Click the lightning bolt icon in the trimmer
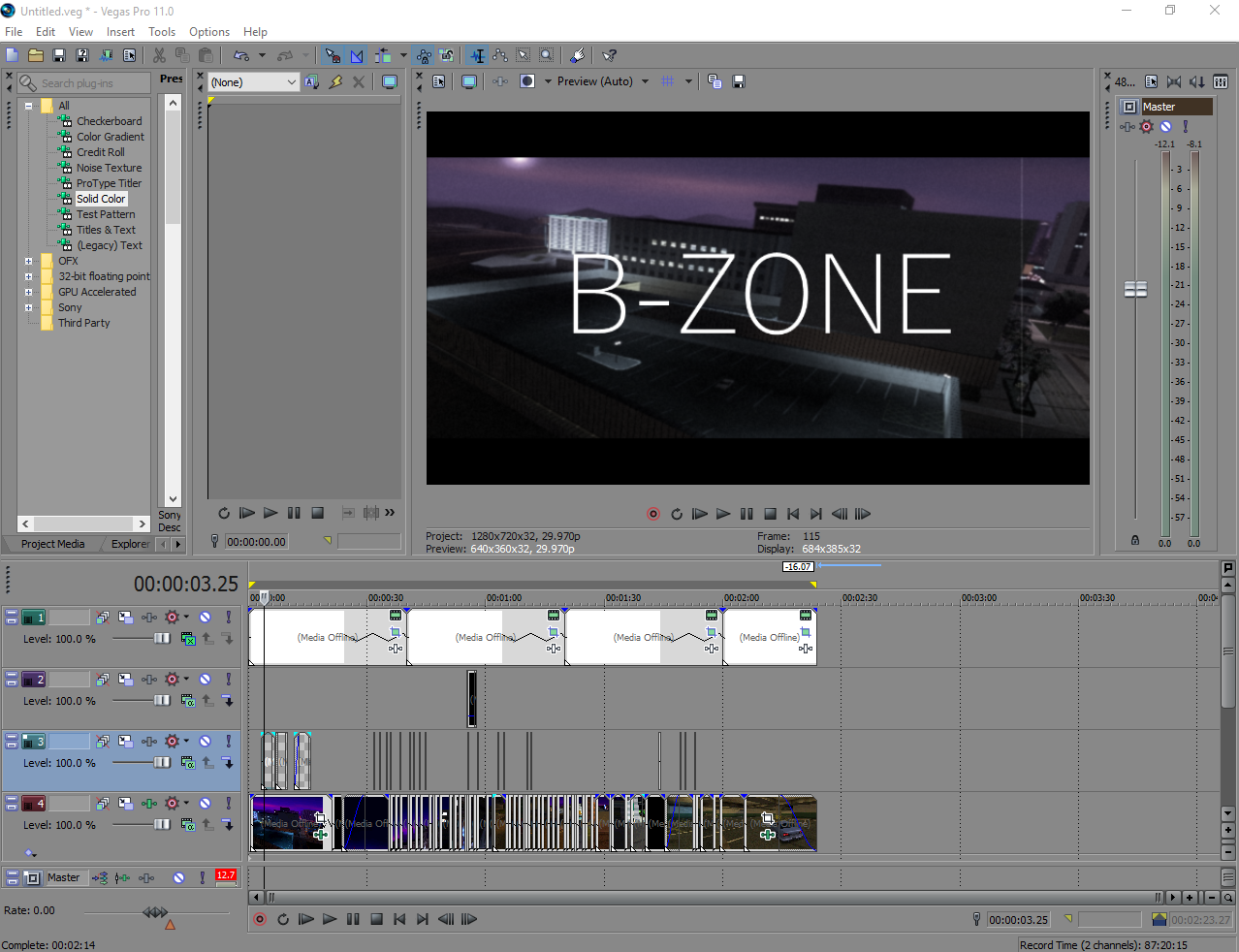Viewport: 1239px width, 952px height. point(335,82)
